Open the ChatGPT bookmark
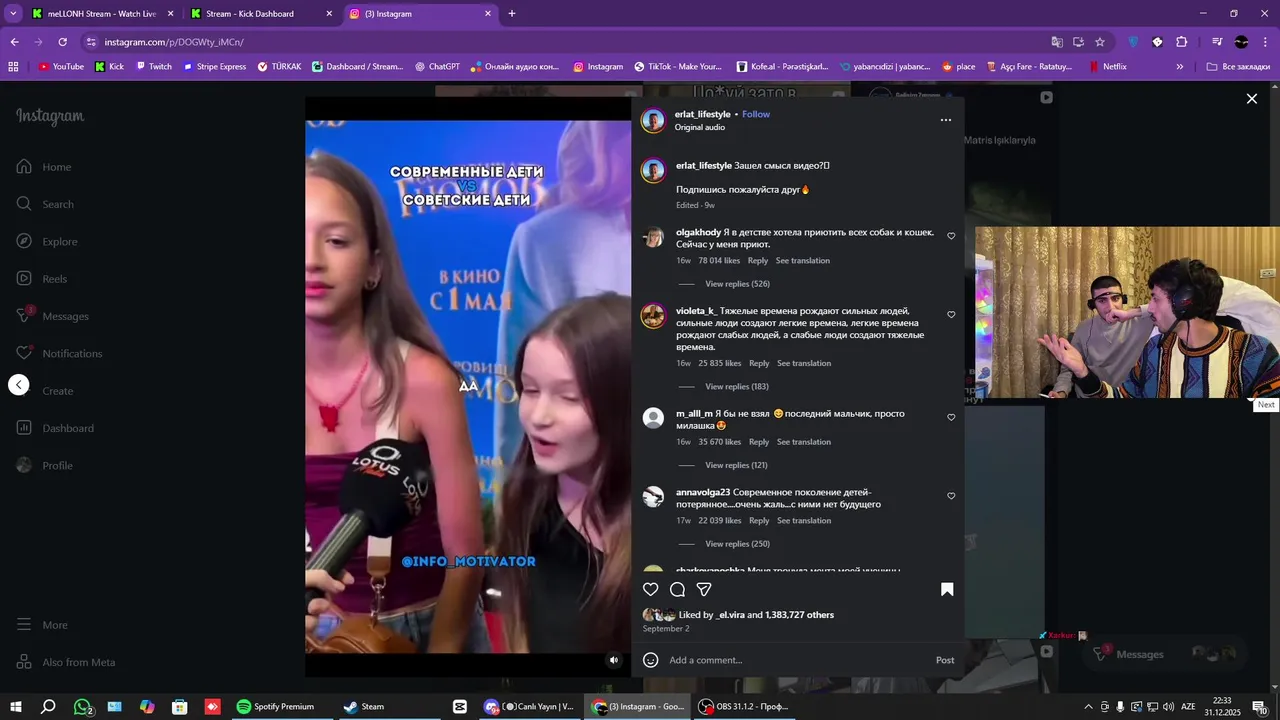The image size is (1280, 720). [437, 67]
